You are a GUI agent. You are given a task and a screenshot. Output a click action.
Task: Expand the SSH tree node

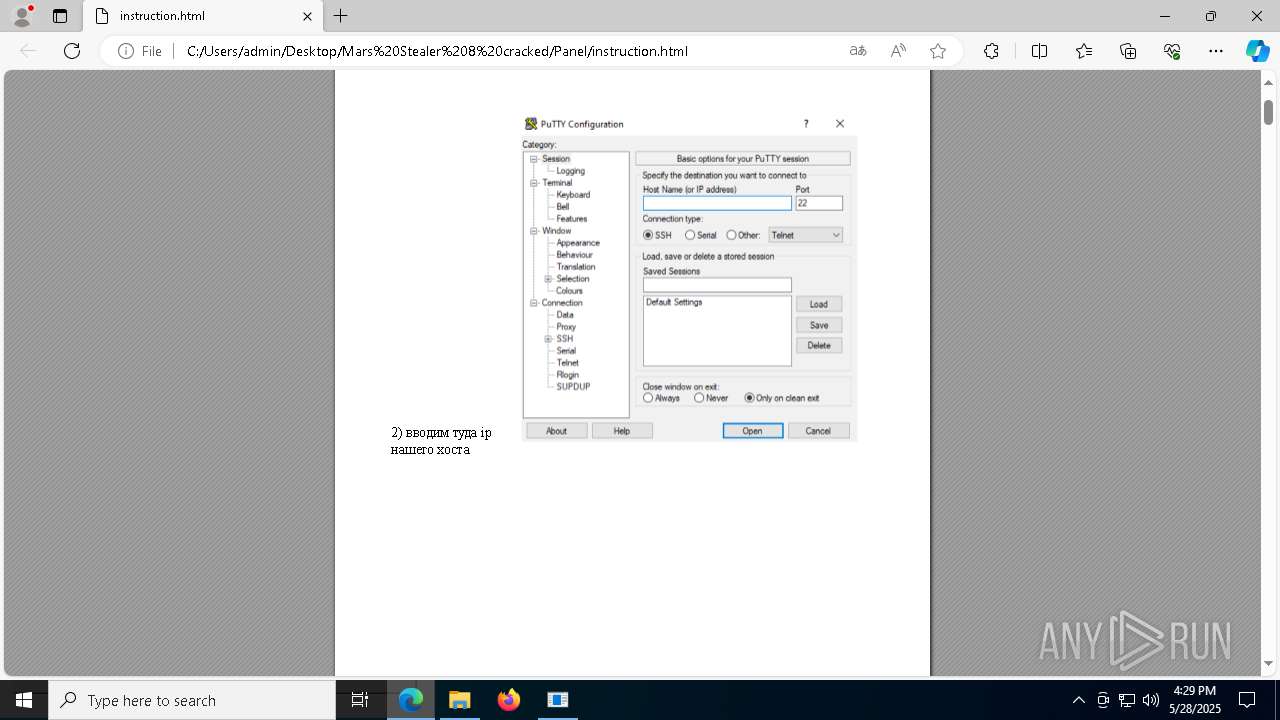548,339
